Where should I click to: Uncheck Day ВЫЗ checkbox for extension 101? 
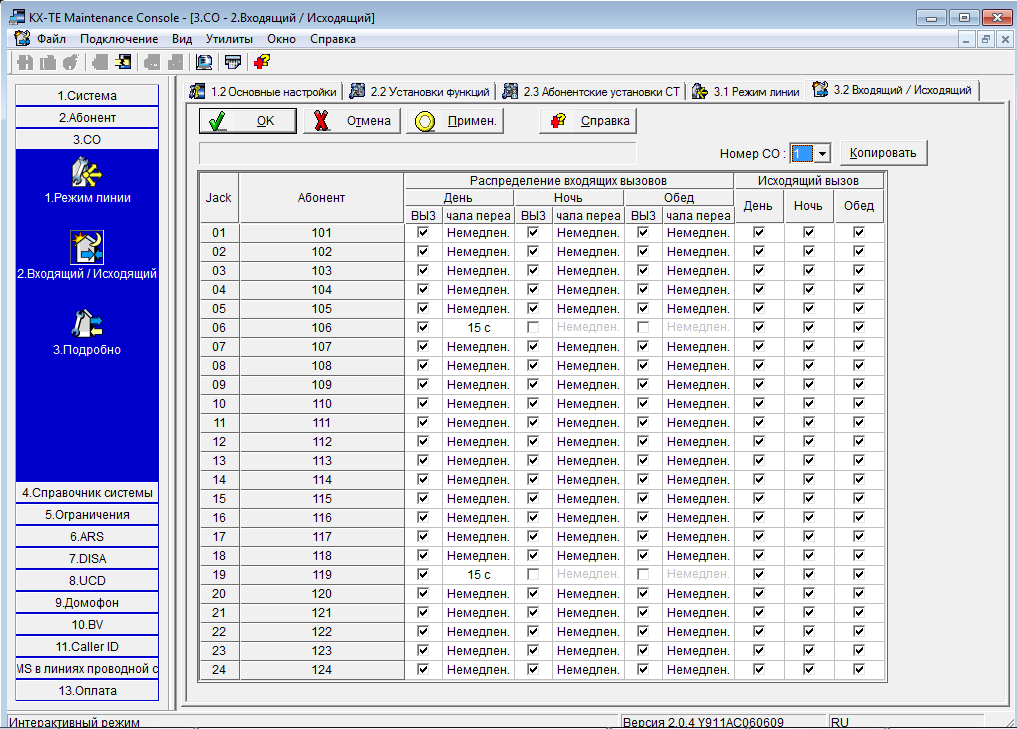[x=423, y=232]
